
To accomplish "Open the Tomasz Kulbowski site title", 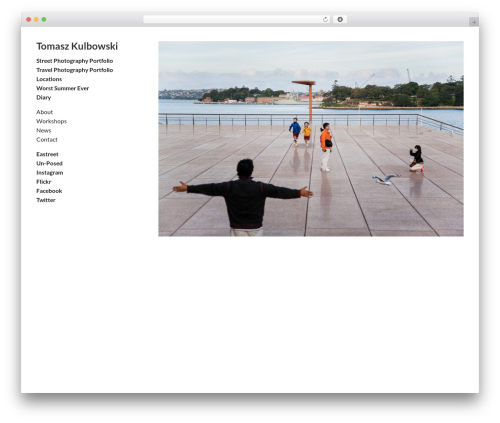I will pos(77,46).
